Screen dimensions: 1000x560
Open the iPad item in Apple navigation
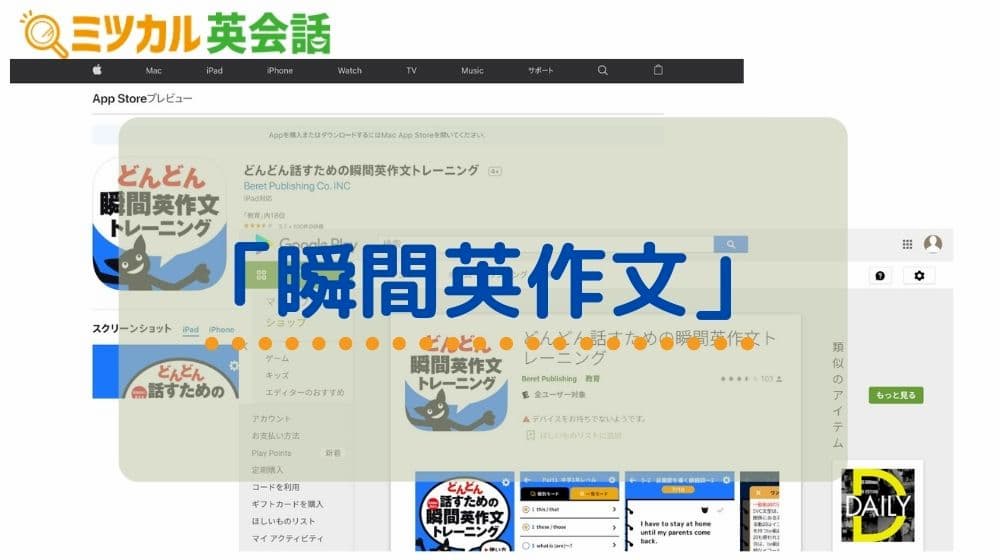coord(214,71)
